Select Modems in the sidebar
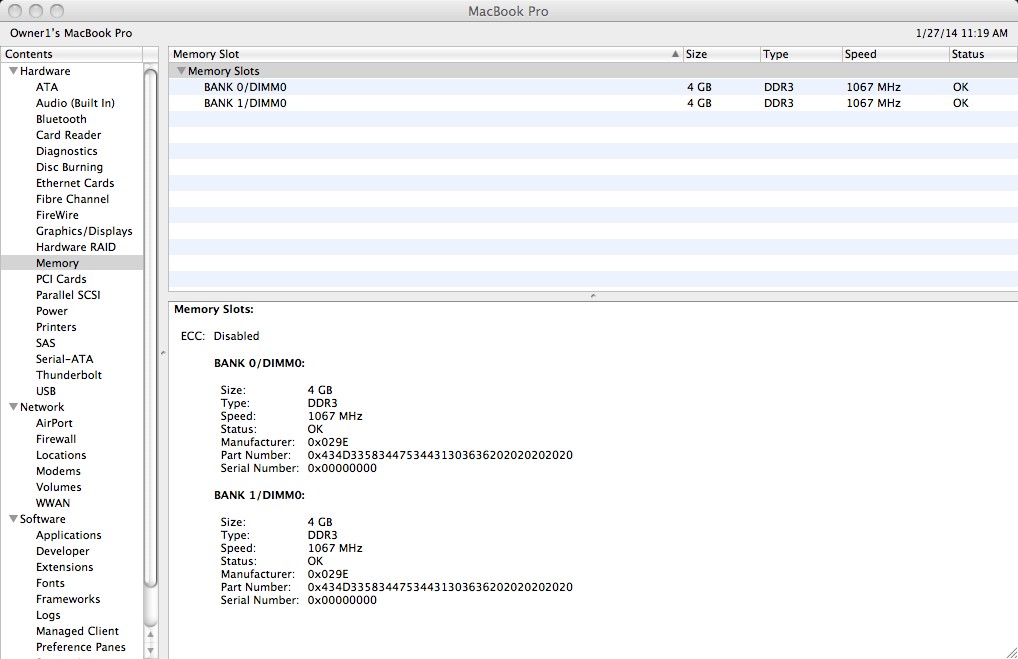The width and height of the screenshot is (1018, 659). (58, 471)
